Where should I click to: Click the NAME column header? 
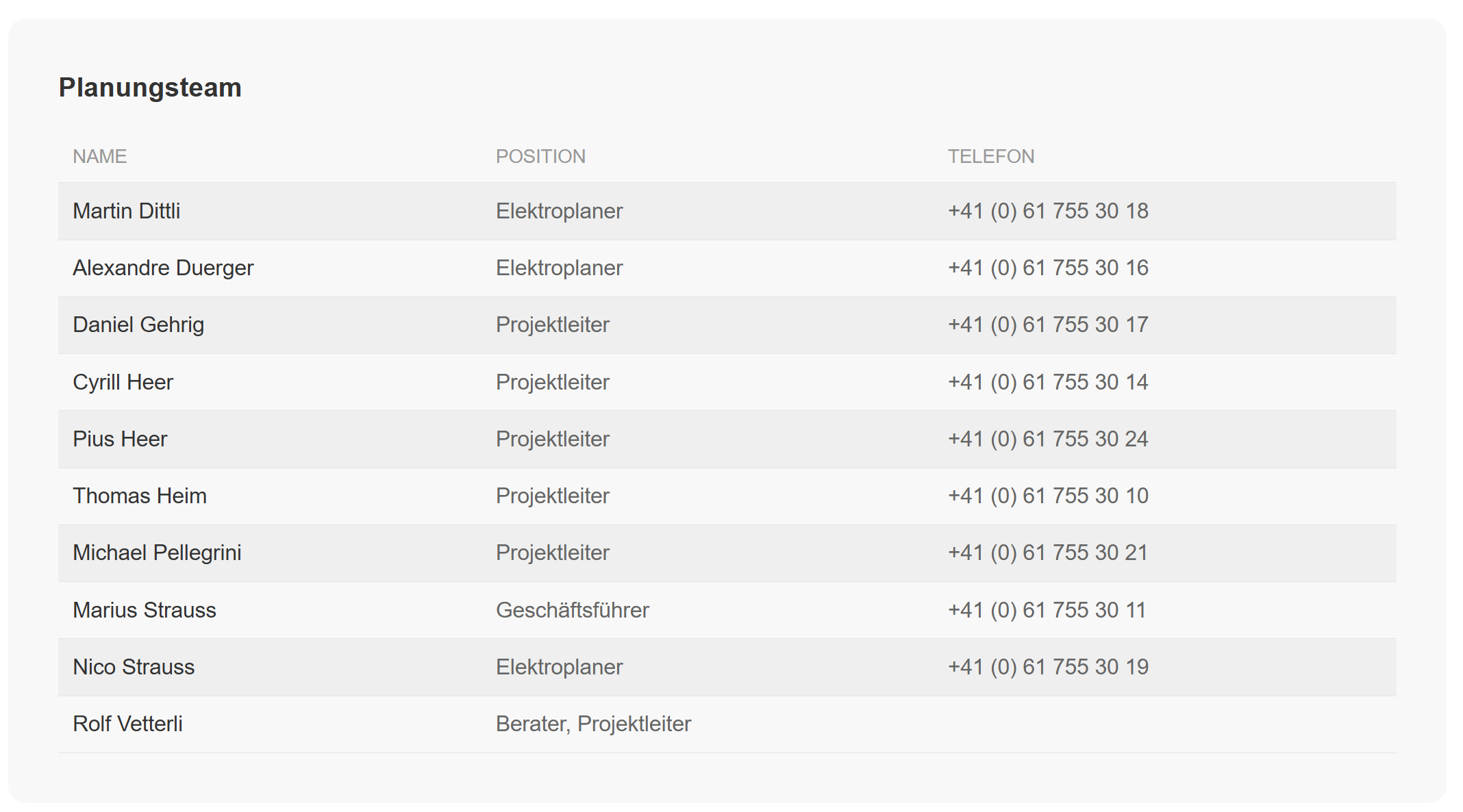pyautogui.click(x=100, y=157)
